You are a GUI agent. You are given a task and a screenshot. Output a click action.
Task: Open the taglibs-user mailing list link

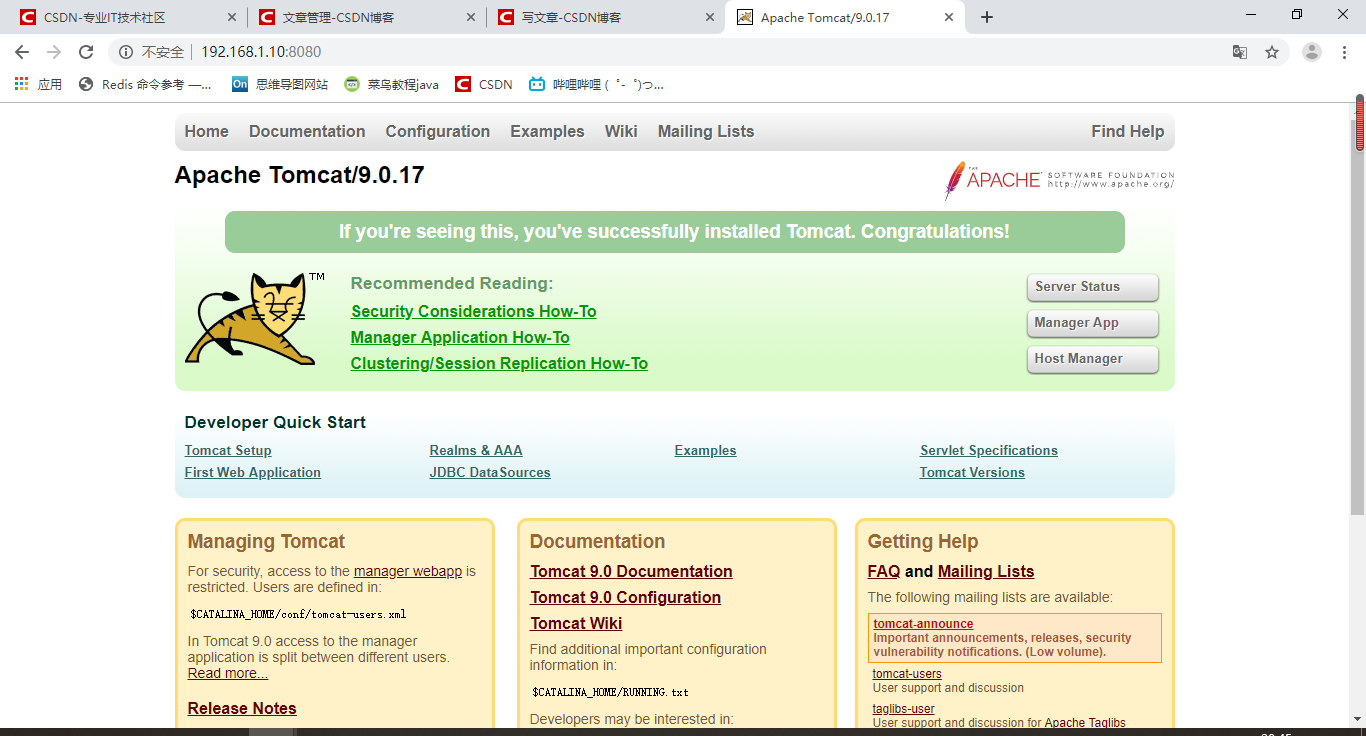904,709
